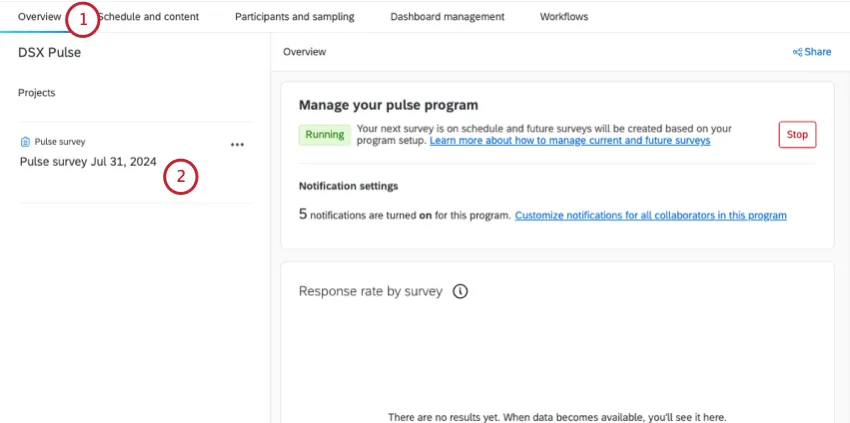Click the Overview panel header label
Image resolution: width=850 pixels, height=423 pixels.
pos(305,52)
